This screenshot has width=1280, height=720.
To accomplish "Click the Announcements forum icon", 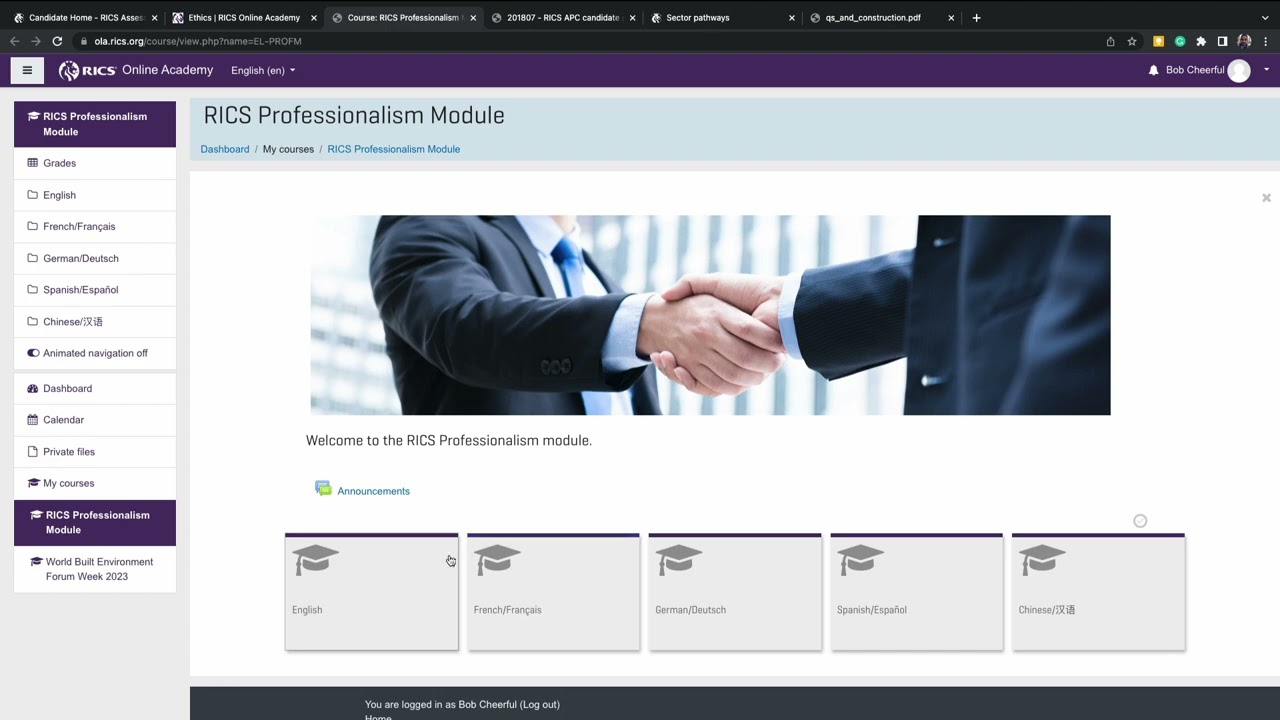I will 323,489.
